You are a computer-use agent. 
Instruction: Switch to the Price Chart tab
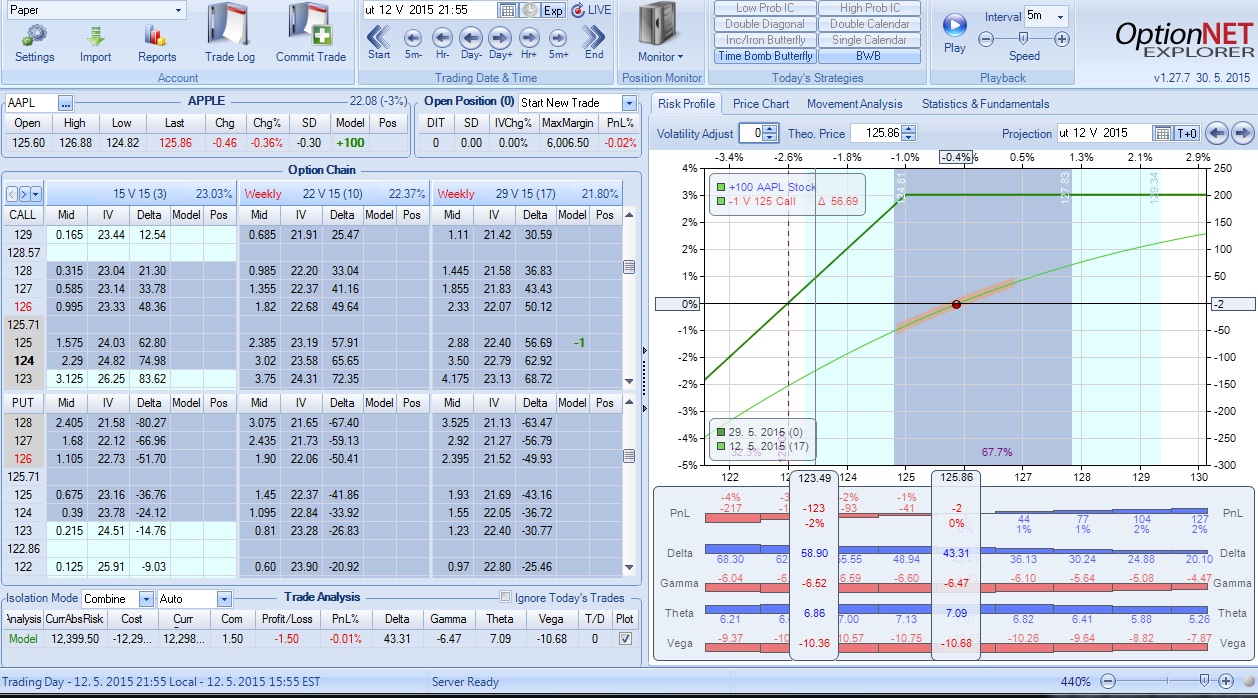761,104
